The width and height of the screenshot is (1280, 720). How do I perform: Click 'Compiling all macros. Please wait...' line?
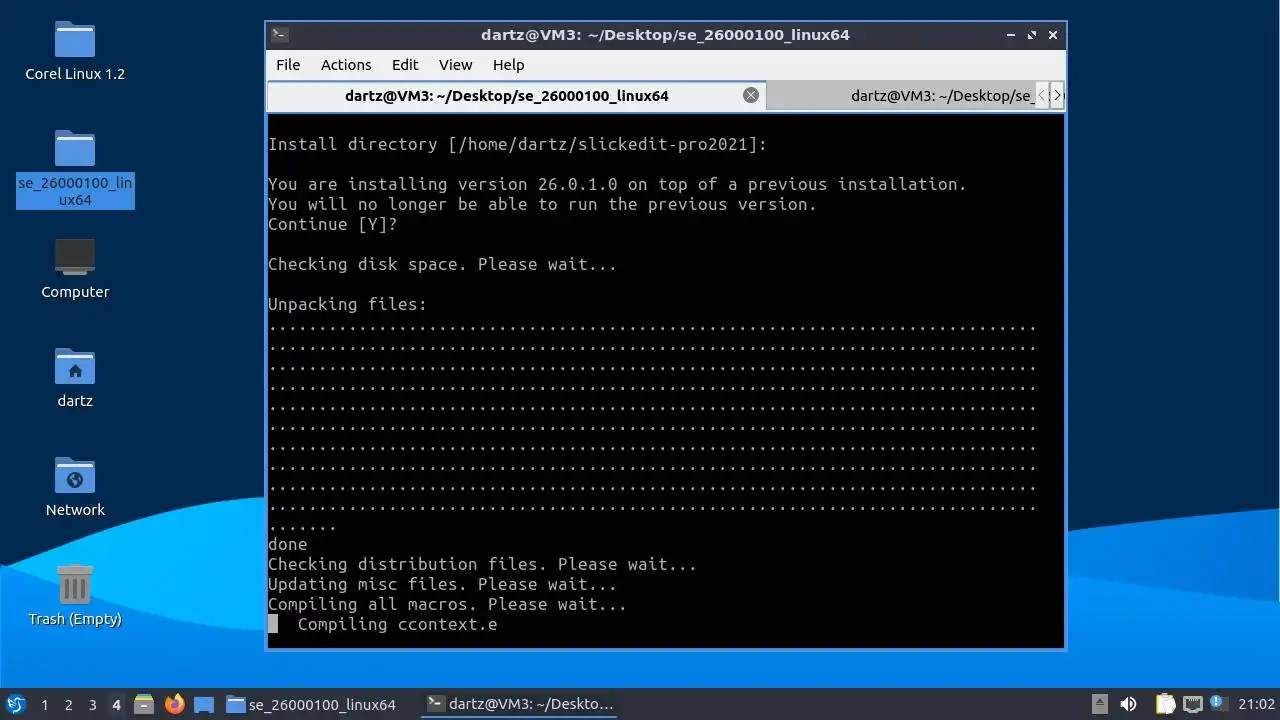[x=447, y=604]
